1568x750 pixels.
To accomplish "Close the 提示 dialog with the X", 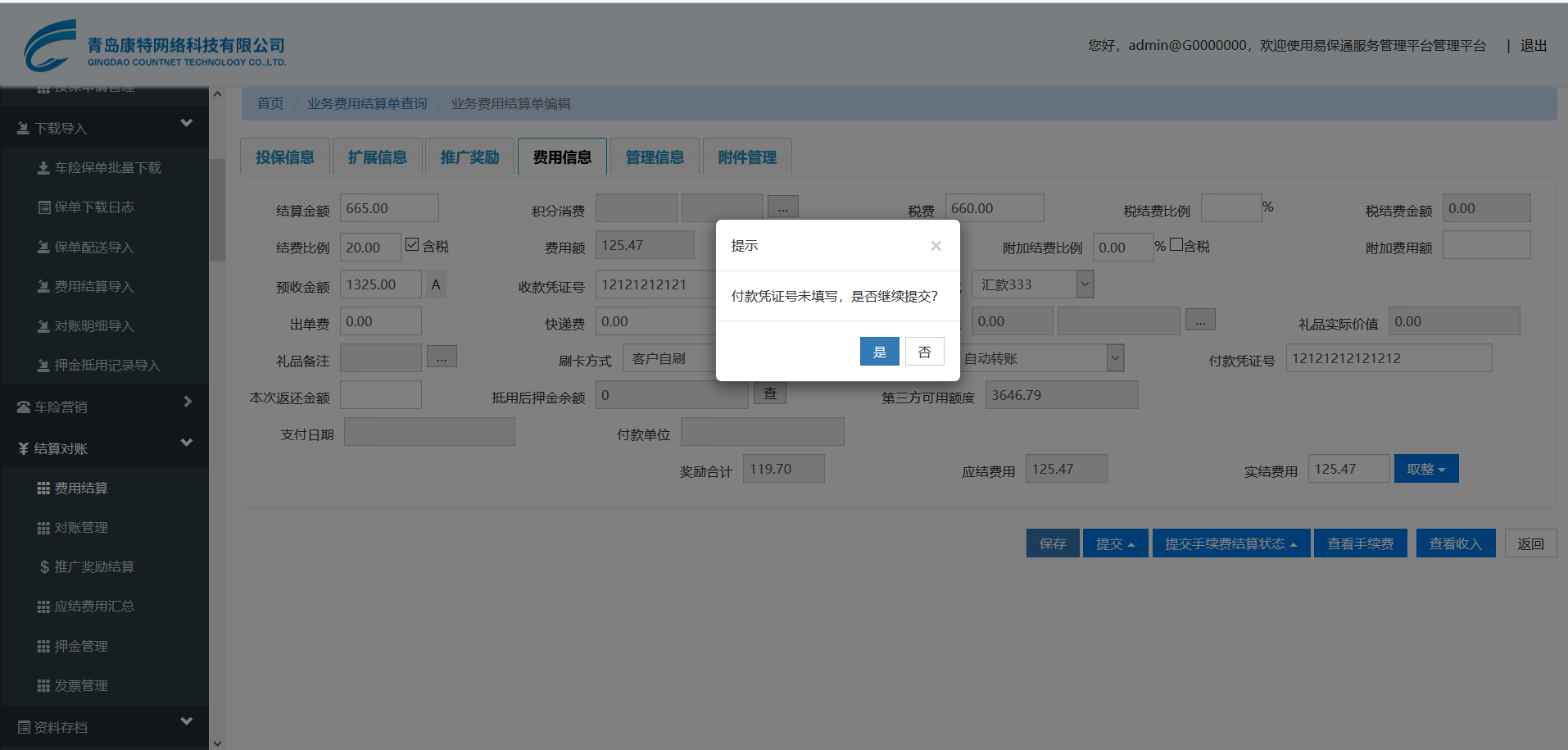I will (x=936, y=246).
